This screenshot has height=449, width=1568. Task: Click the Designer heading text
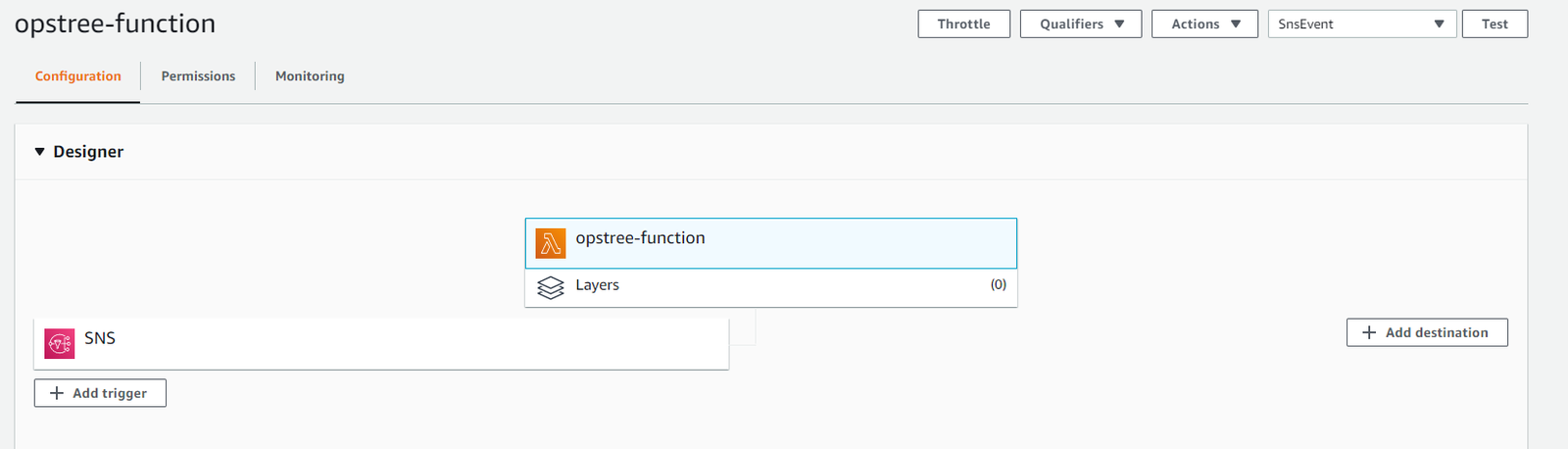pyautogui.click(x=88, y=152)
